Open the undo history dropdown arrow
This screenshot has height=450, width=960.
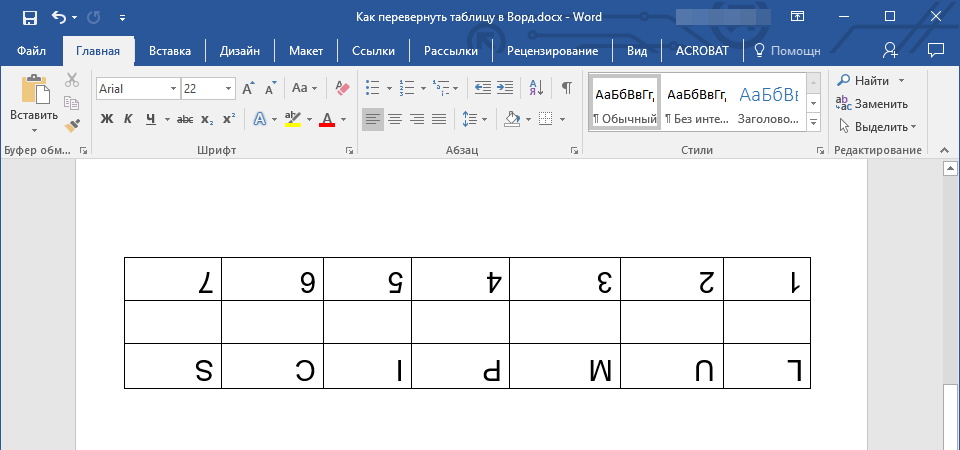click(75, 18)
